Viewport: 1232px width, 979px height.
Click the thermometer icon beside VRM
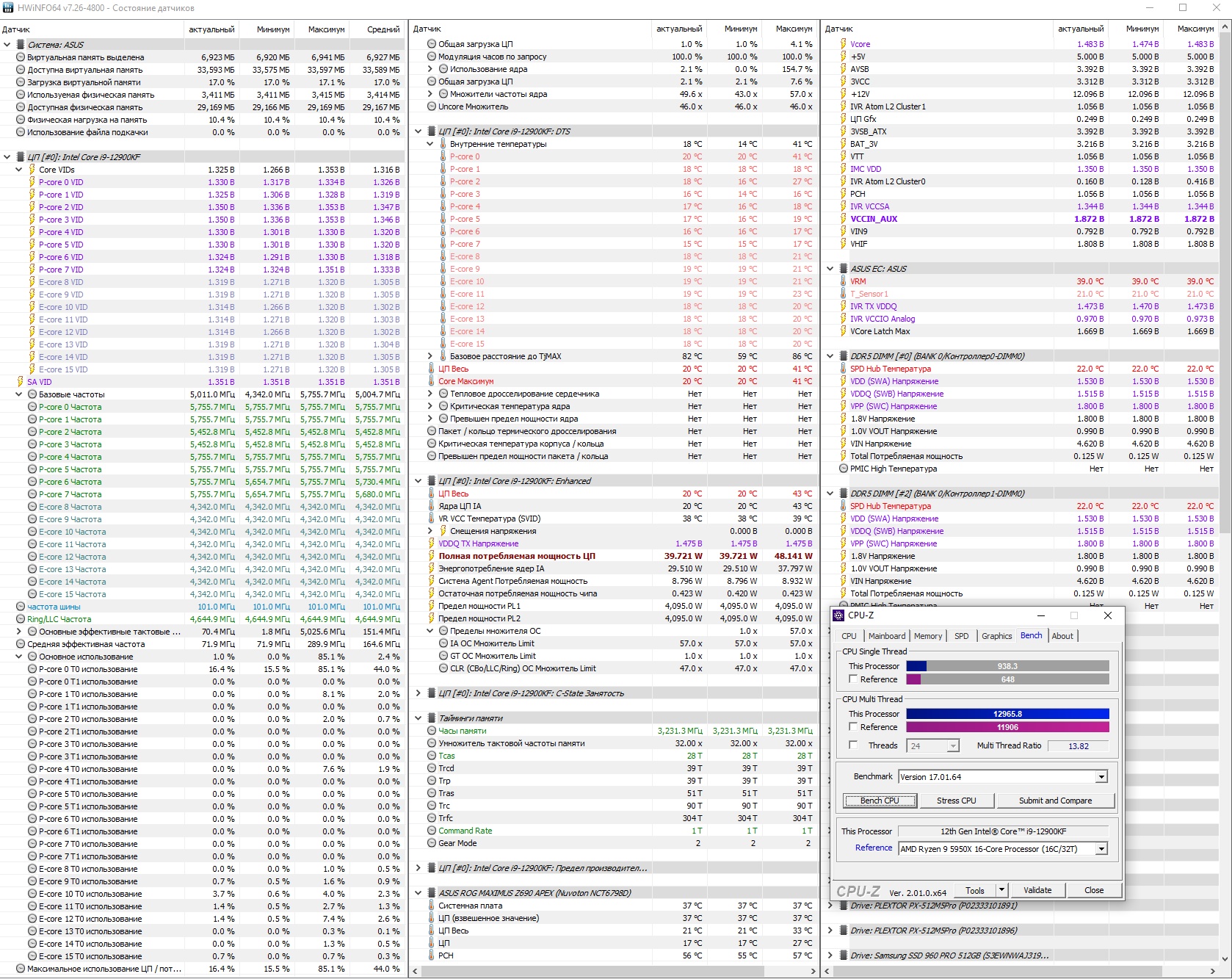point(844,281)
